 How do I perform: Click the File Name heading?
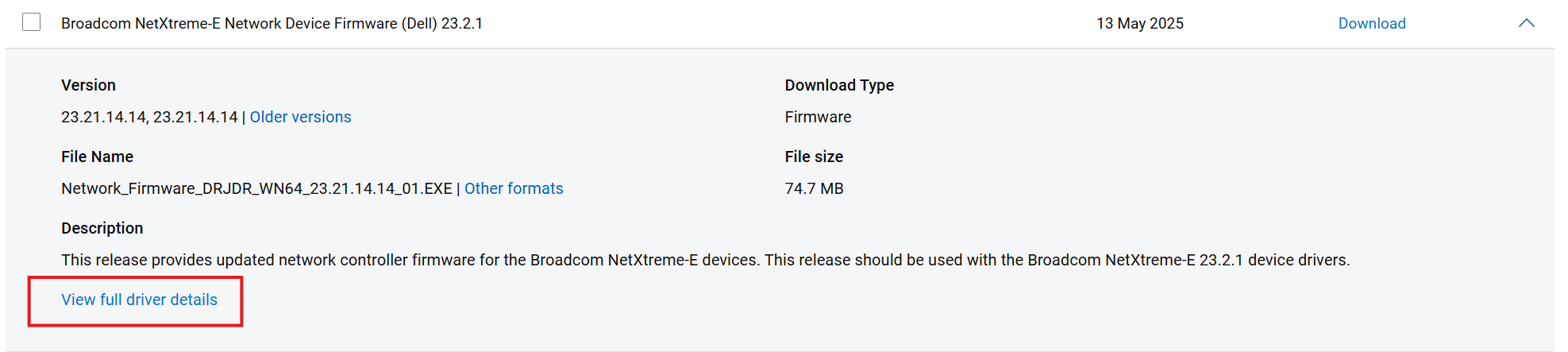point(97,157)
